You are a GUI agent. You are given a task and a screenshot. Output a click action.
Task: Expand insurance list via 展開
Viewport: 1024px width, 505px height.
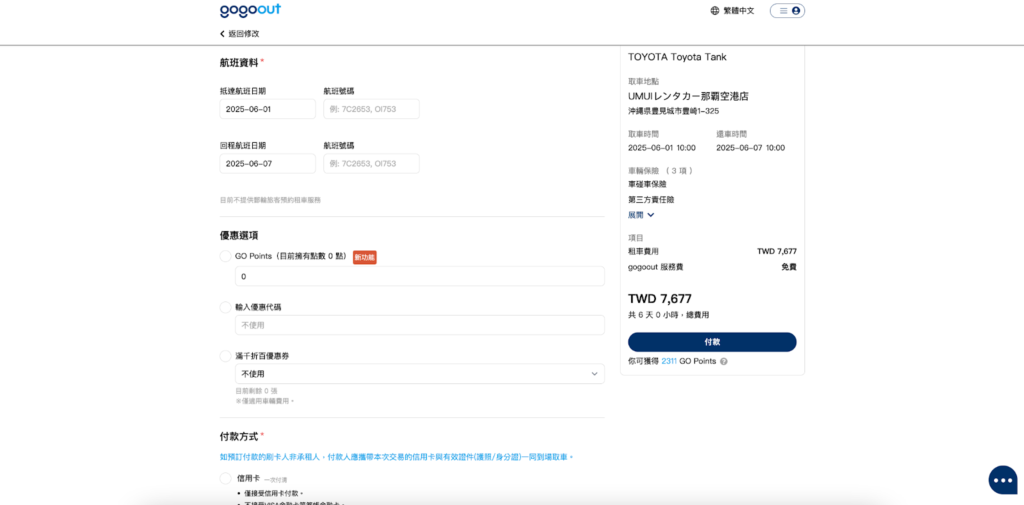point(641,214)
